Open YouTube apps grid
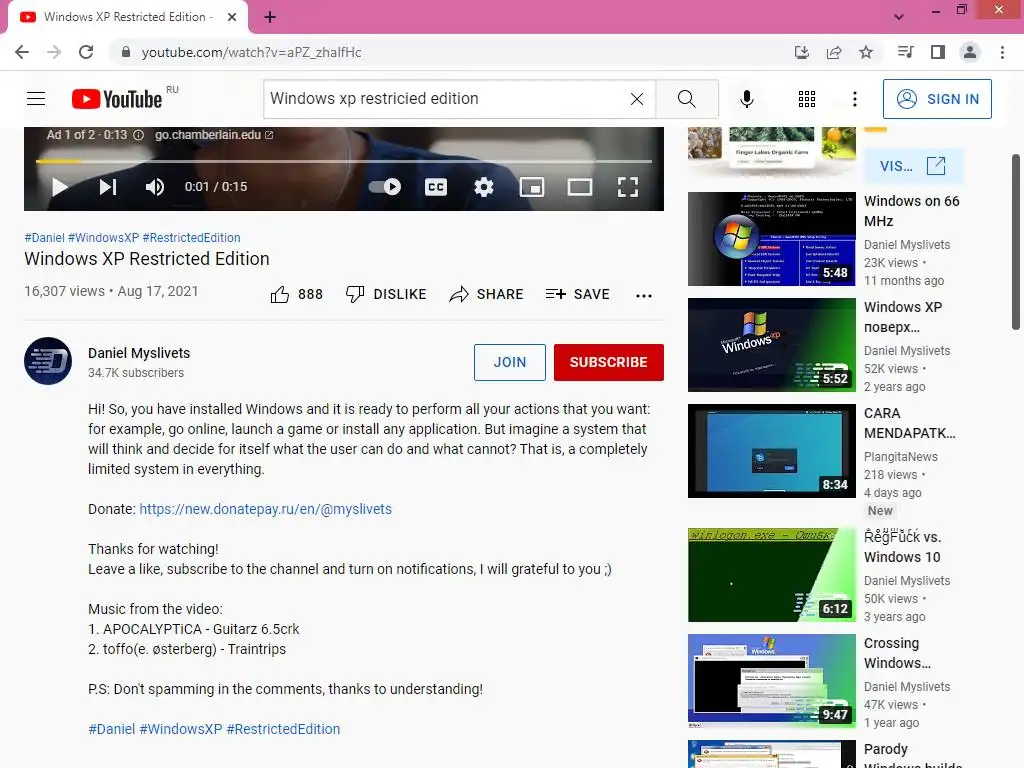1024x768 pixels. tap(807, 99)
